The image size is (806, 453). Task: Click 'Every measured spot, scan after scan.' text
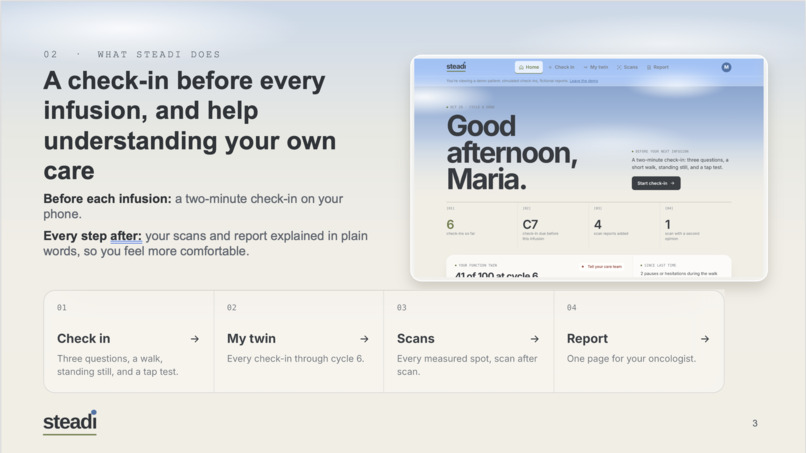467,365
